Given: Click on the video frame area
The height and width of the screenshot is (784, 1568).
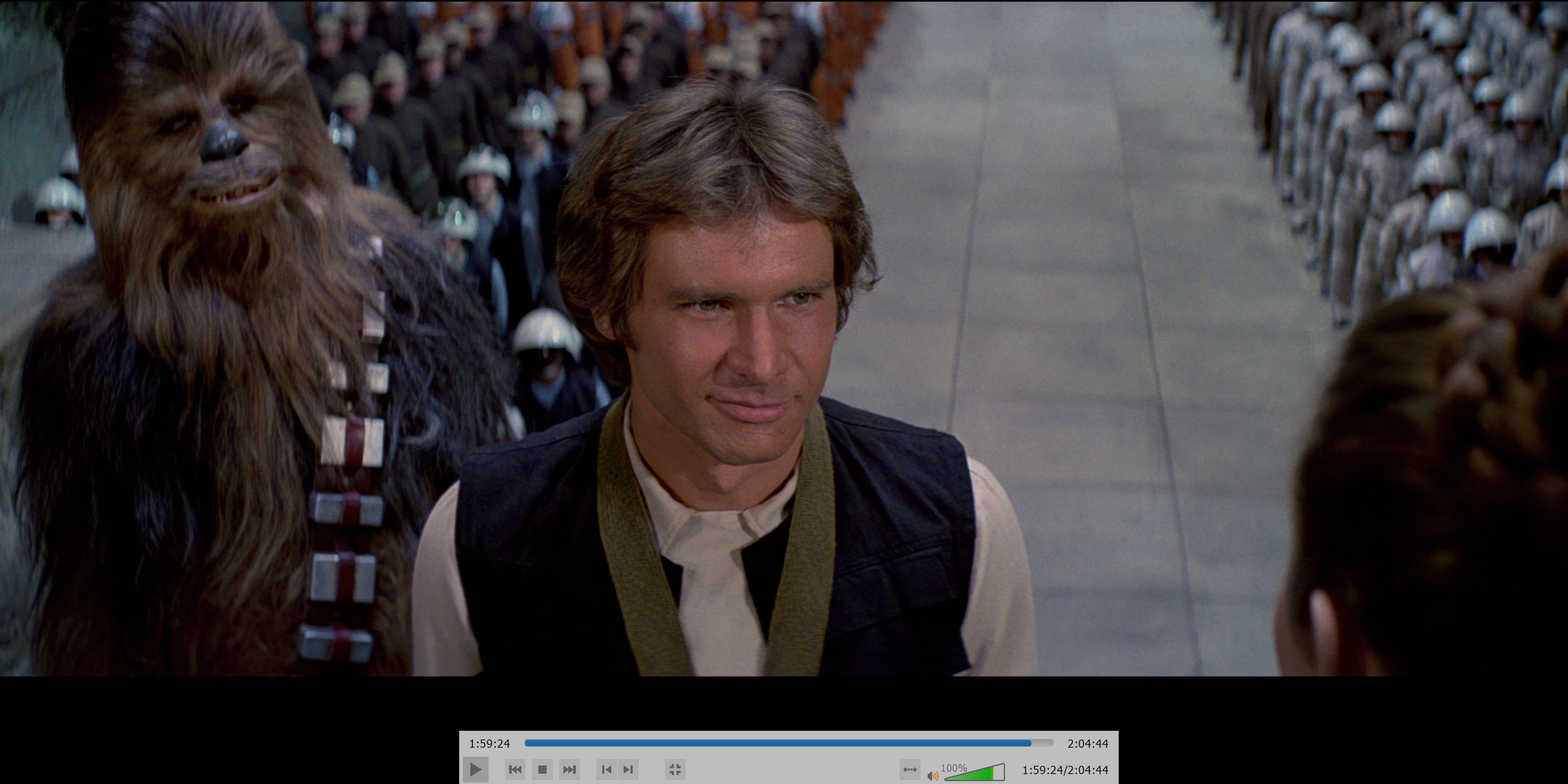Looking at the screenshot, I should [784, 338].
